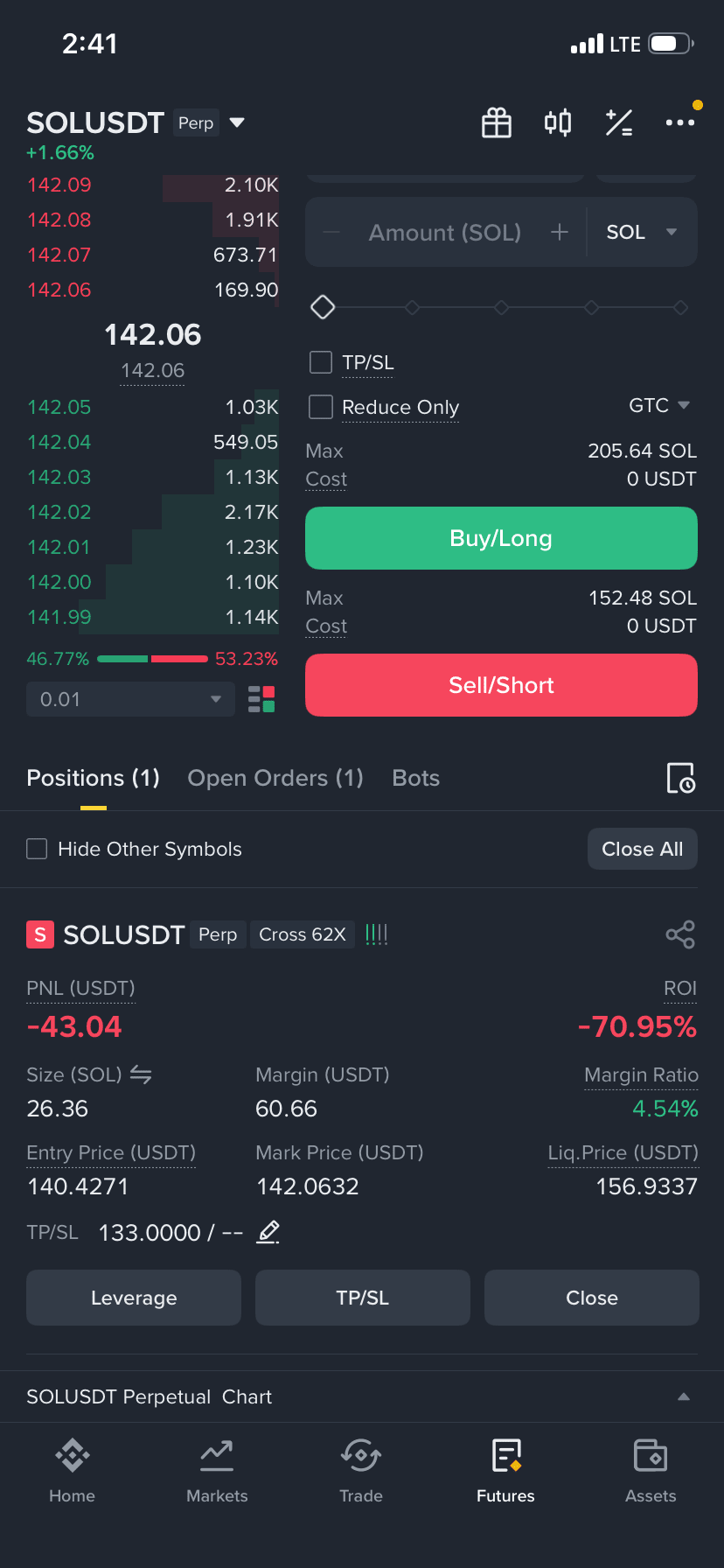This screenshot has height=1568, width=724.
Task: Edit the TP/SL value with pencil icon
Action: (x=268, y=1232)
